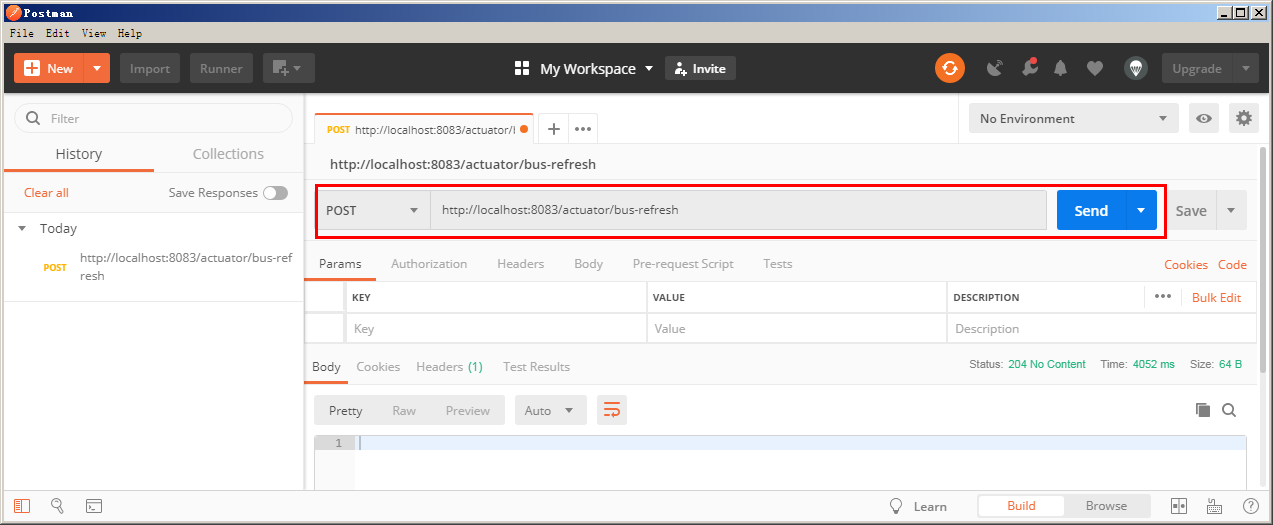Open keyboard shortcuts icon in status bar
Viewport: 1273px width, 525px height.
tap(1215, 506)
